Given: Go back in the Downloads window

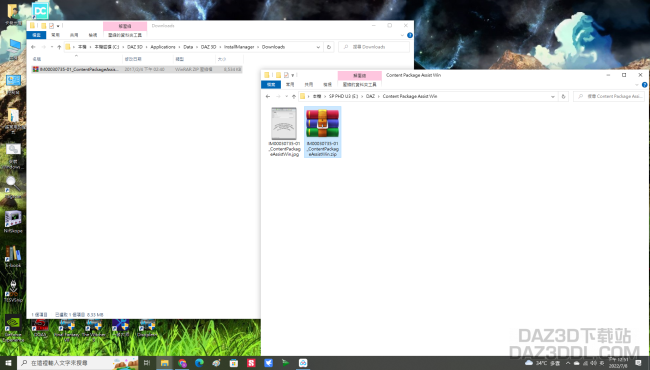Looking at the screenshot, I should coord(34,47).
